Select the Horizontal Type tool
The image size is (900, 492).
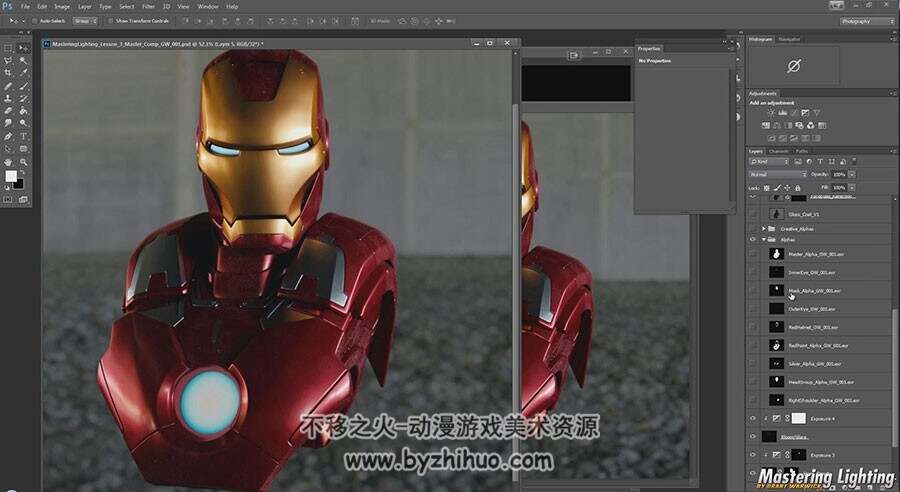(x=24, y=136)
